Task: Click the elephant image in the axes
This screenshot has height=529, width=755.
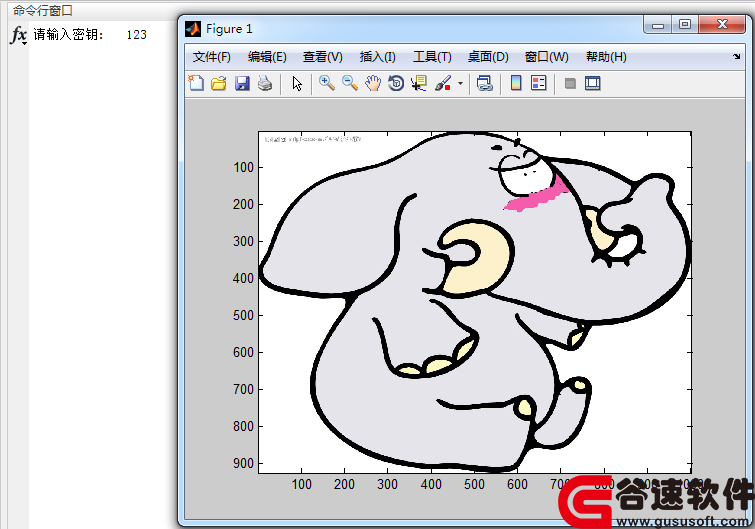Action: 475,302
